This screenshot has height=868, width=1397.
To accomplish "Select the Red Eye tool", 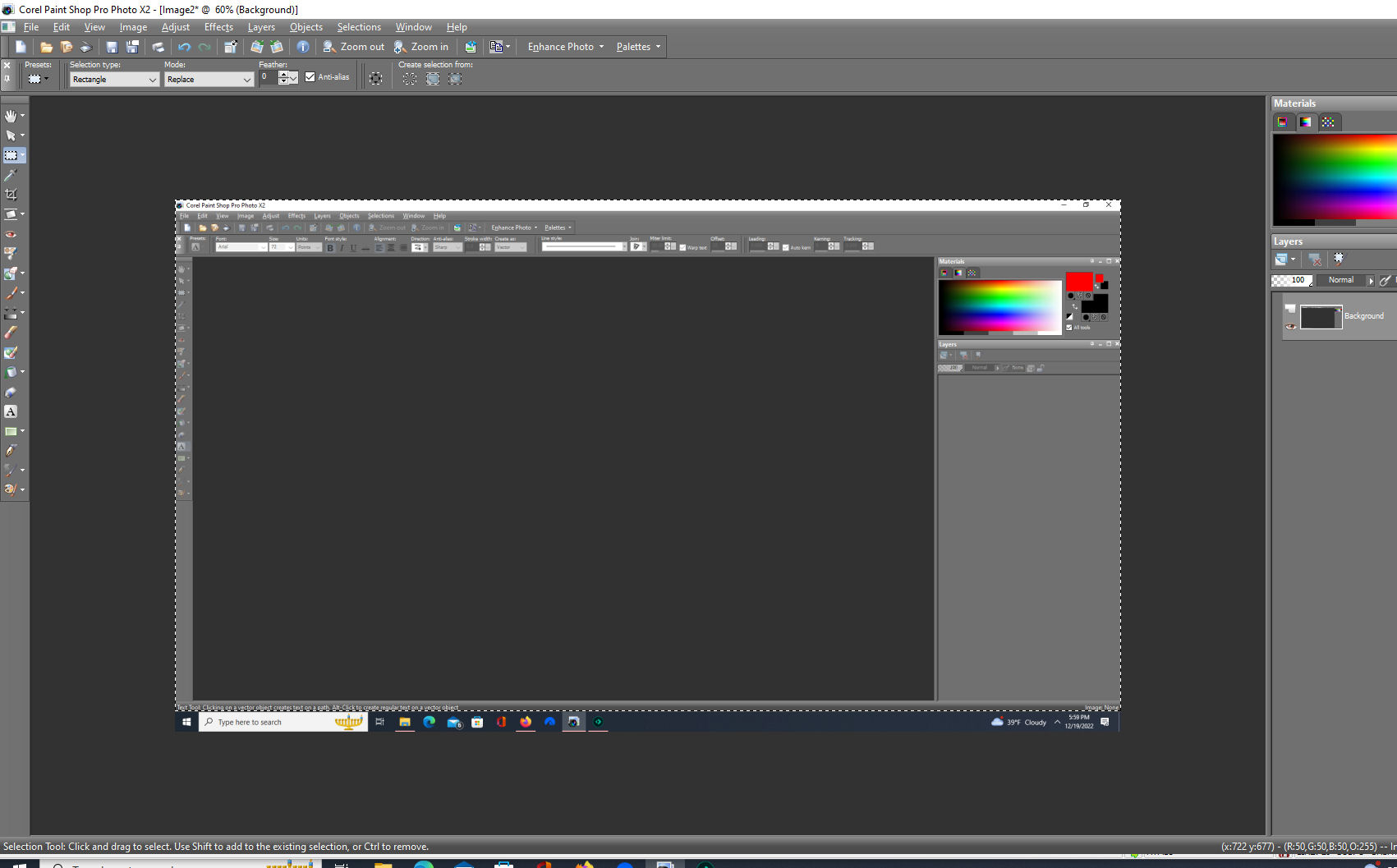I will pos(11,234).
